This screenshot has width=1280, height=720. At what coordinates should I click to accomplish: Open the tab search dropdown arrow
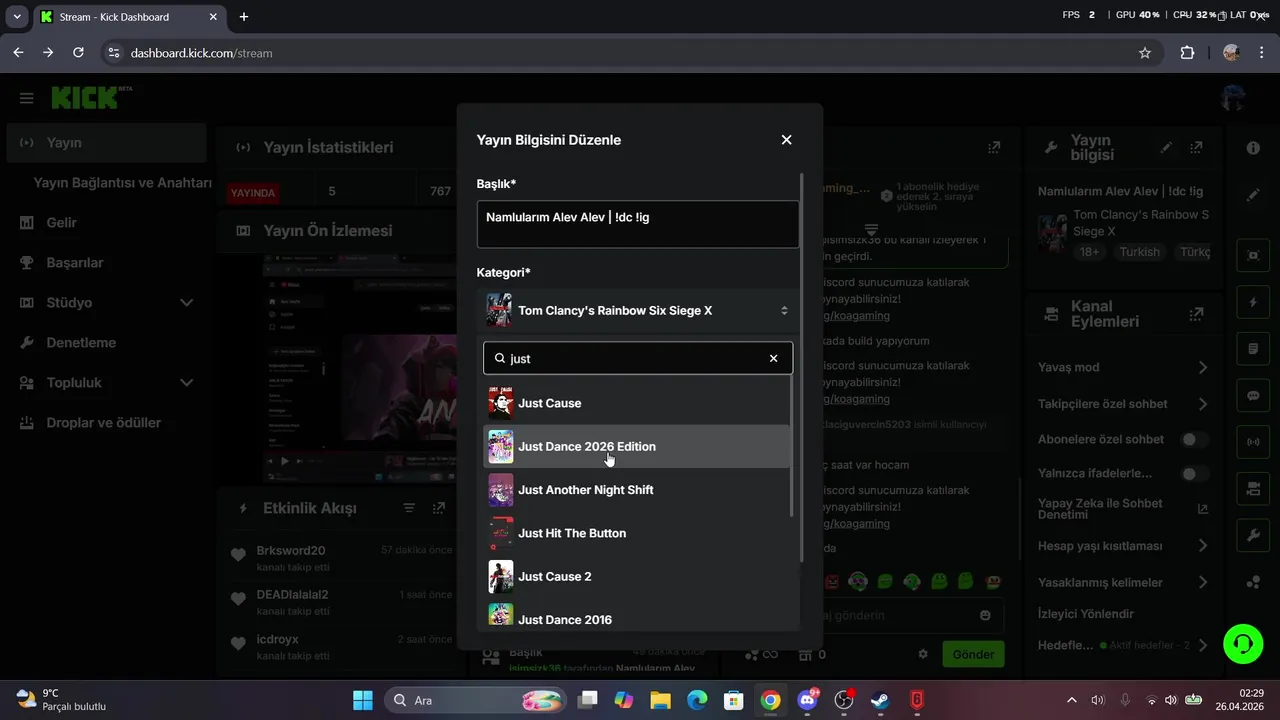17,17
